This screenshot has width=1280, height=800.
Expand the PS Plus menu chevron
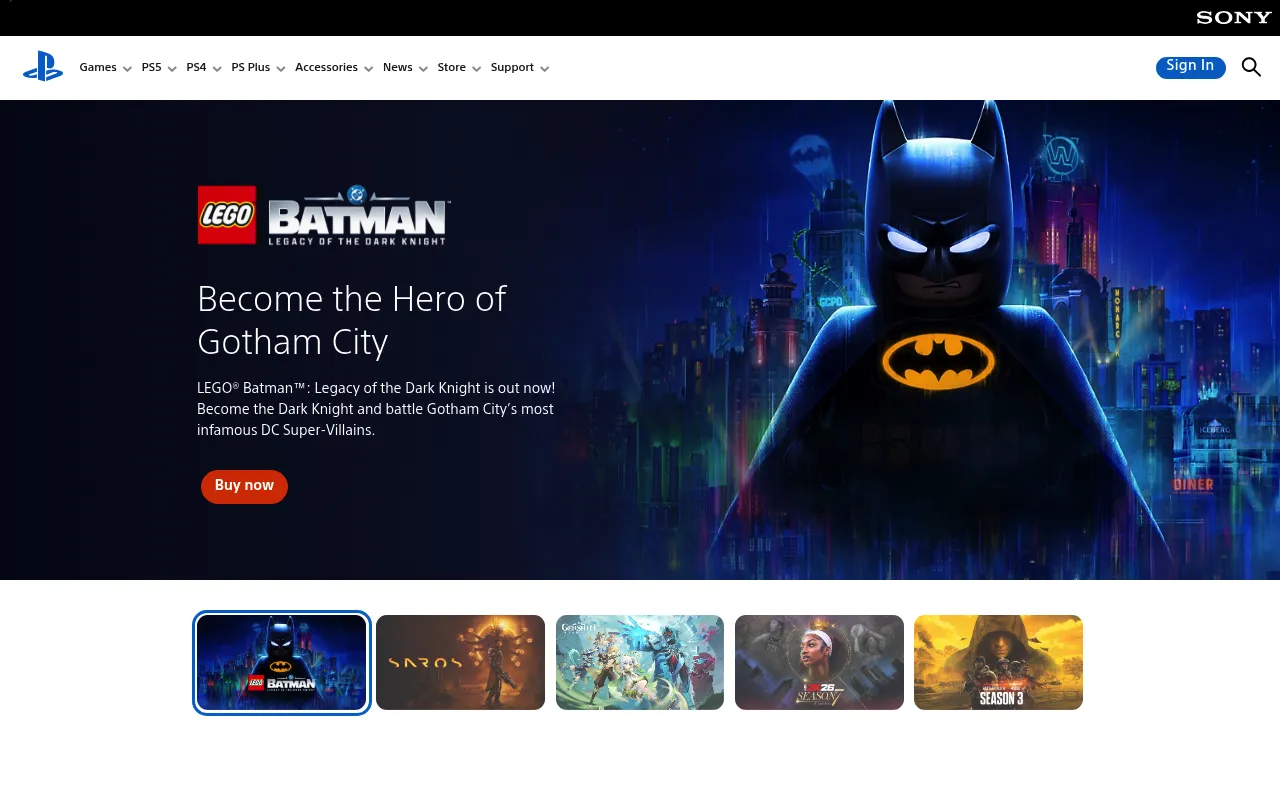click(x=281, y=69)
